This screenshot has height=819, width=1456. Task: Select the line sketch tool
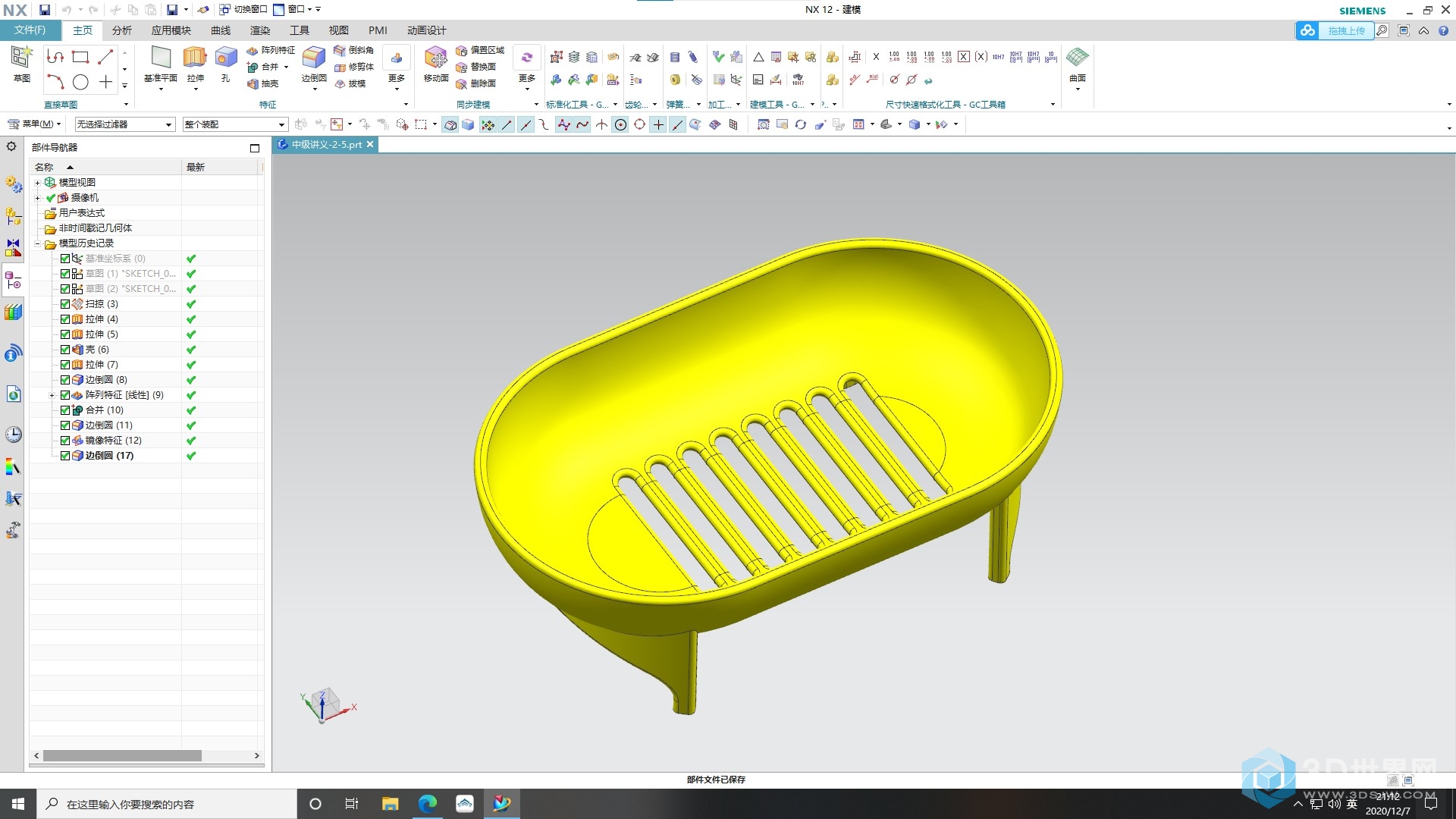coord(105,57)
